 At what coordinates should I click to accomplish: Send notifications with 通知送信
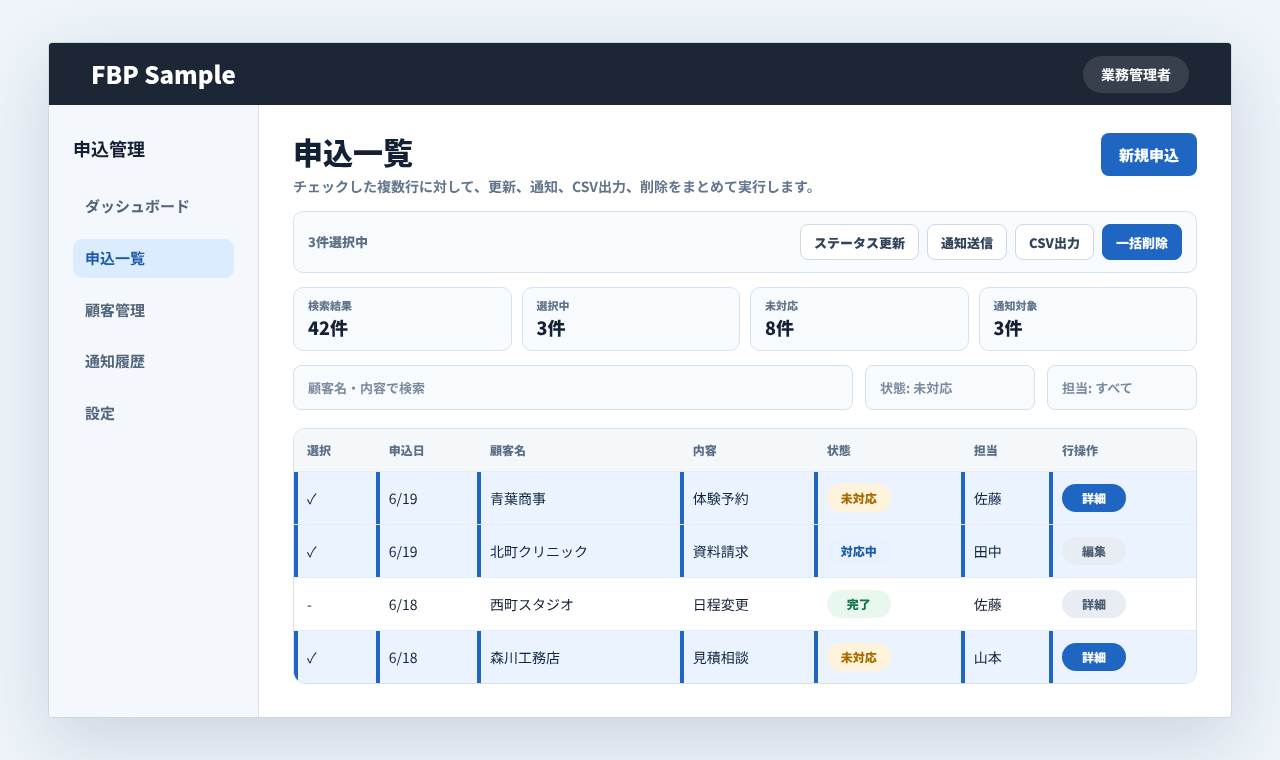(966, 242)
